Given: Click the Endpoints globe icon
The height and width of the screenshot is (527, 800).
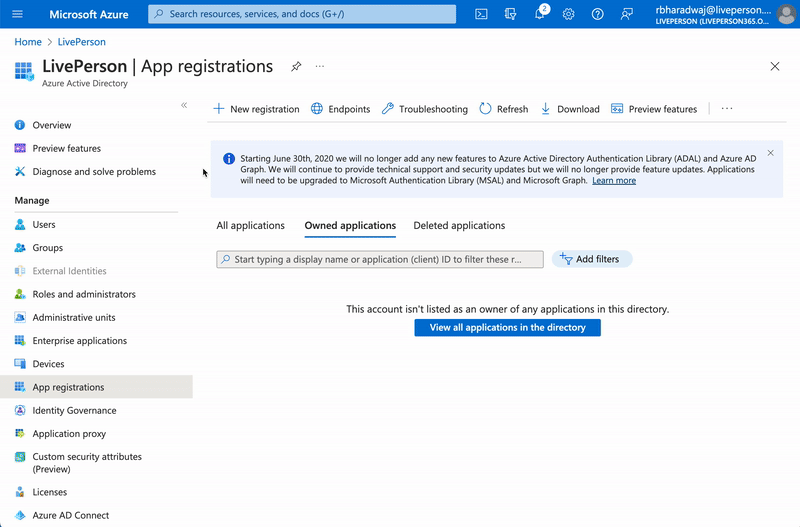Looking at the screenshot, I should [317, 109].
